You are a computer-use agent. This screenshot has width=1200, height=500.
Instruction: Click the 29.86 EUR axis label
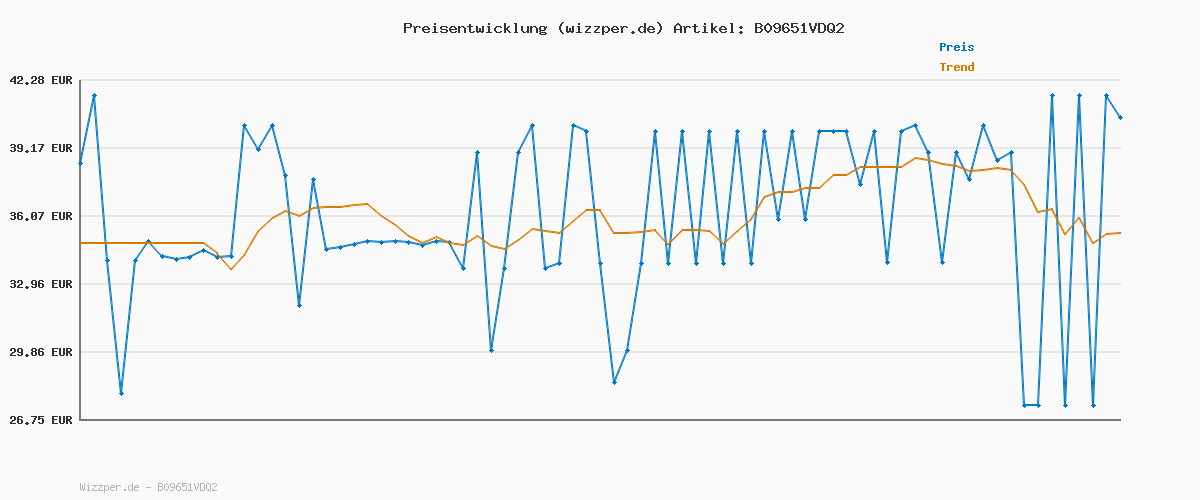40,352
